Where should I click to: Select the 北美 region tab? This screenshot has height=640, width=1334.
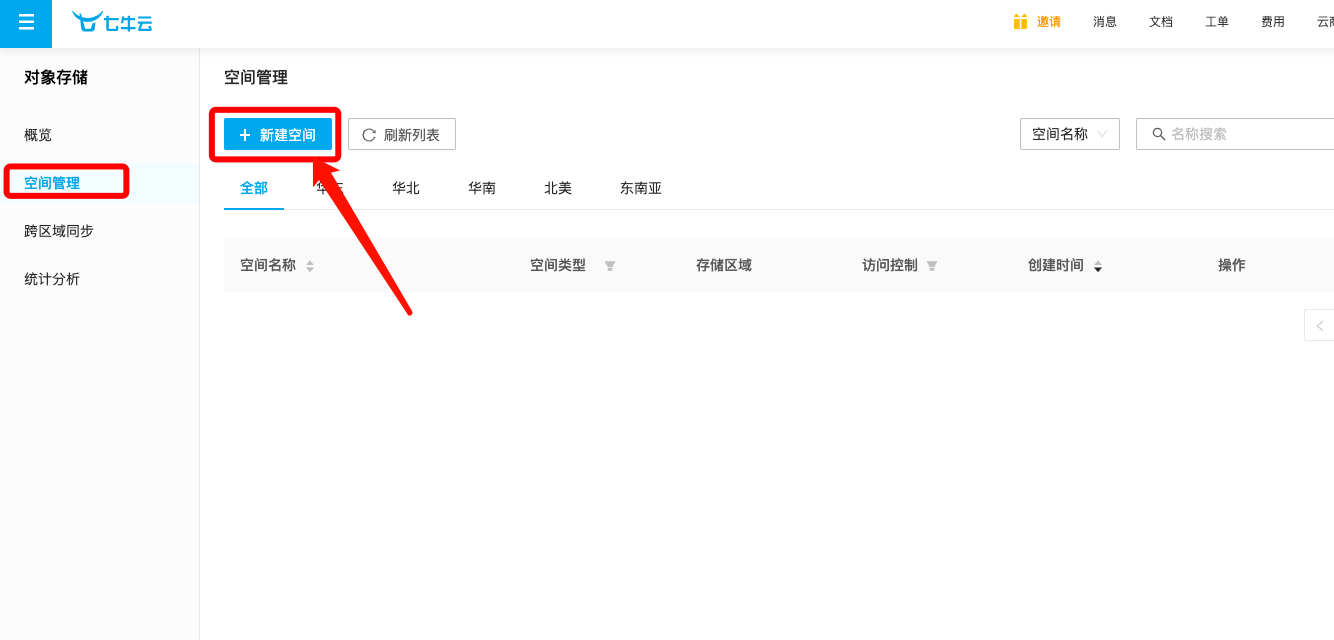click(x=558, y=188)
